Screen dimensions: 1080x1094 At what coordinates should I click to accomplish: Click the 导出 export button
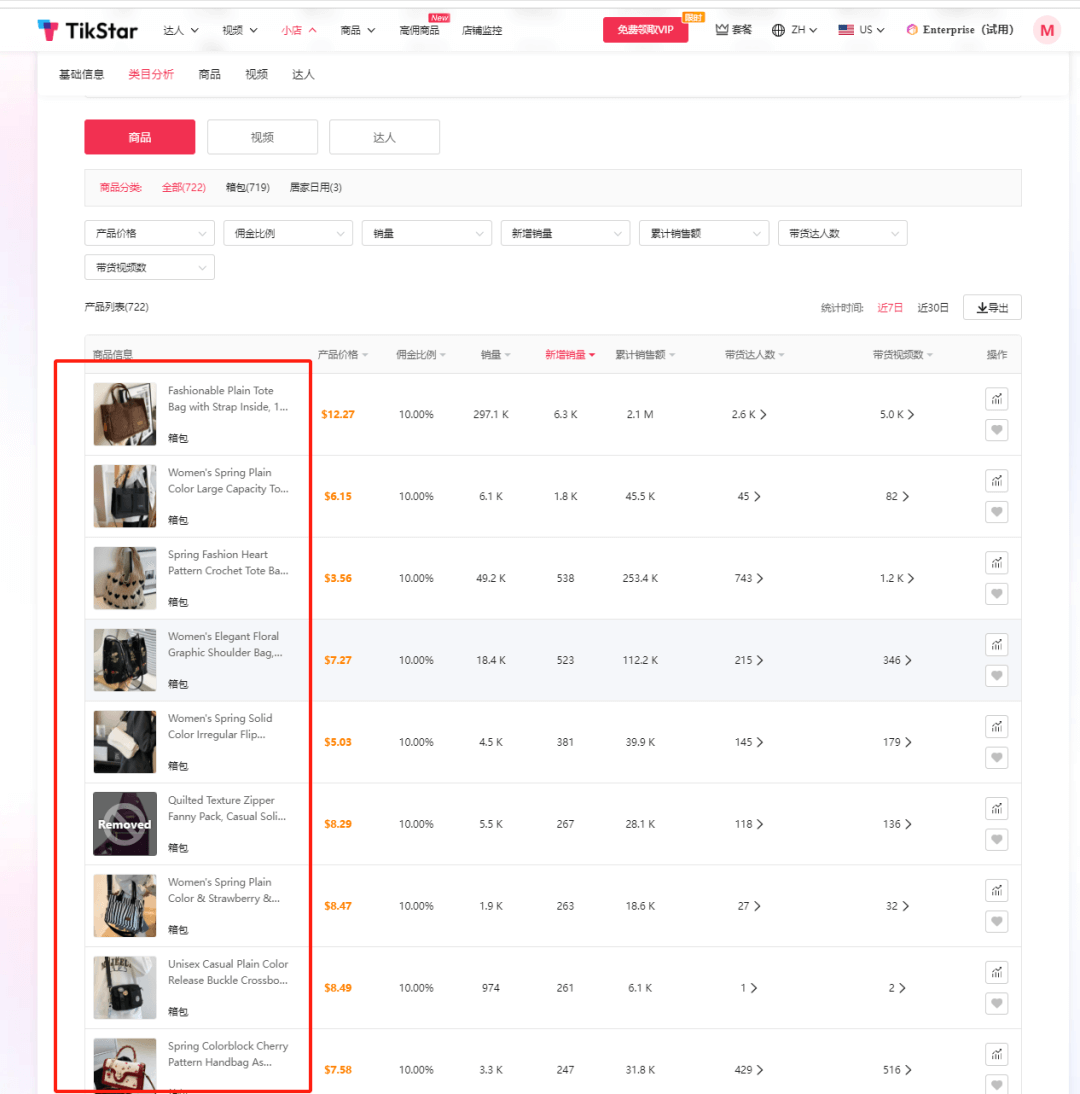[991, 307]
